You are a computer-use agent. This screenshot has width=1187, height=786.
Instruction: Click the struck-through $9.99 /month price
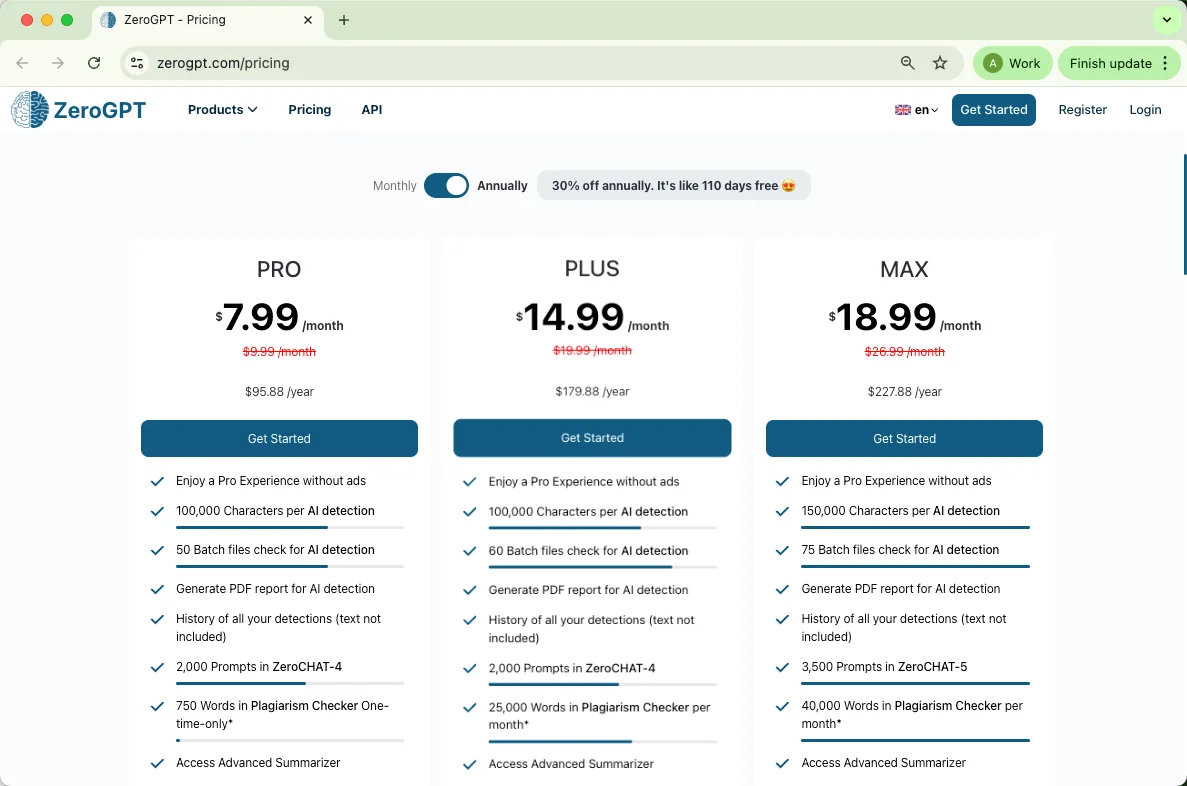pos(279,351)
